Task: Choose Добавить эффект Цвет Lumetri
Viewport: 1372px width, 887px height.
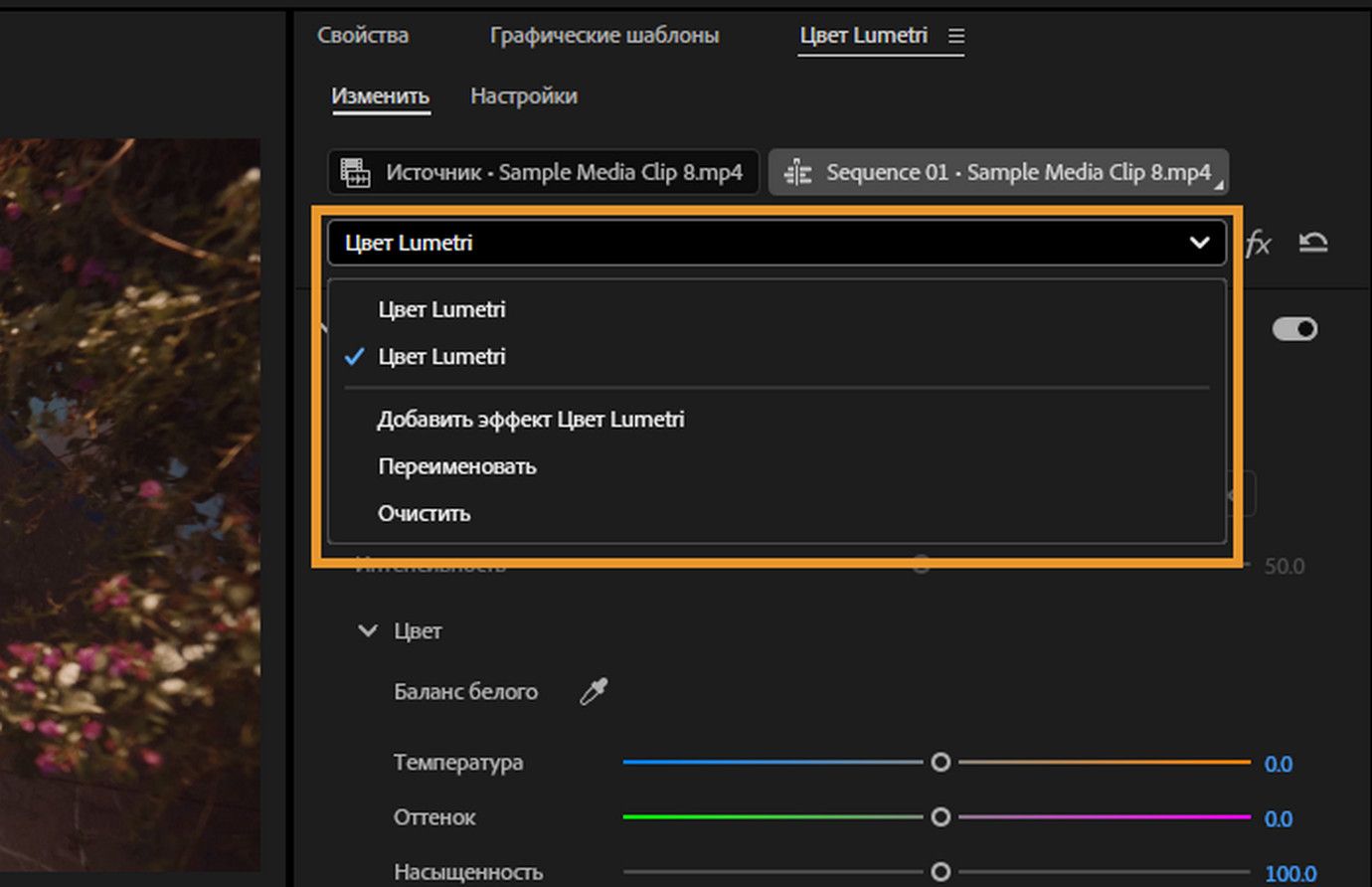Action: (531, 420)
